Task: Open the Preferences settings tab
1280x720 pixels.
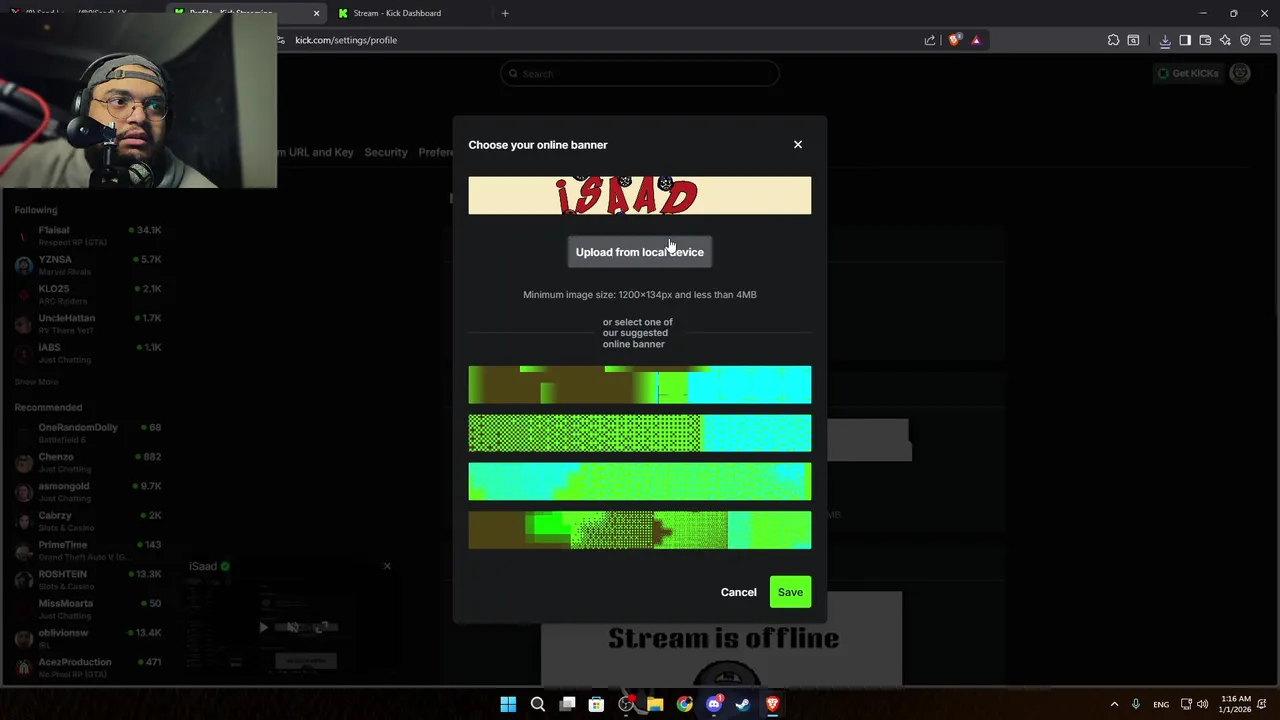Action: [x=436, y=152]
